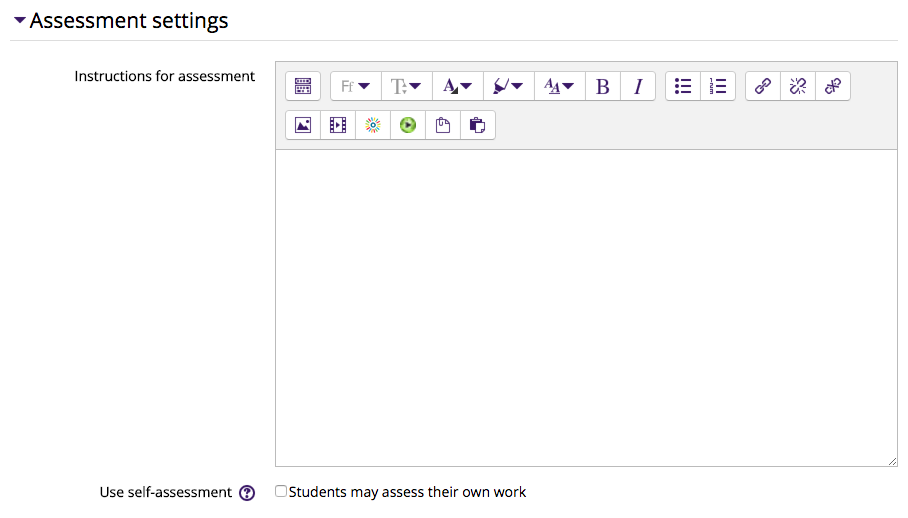The width and height of the screenshot is (908, 518).
Task: Remove link with unlink icon
Action: (798, 86)
